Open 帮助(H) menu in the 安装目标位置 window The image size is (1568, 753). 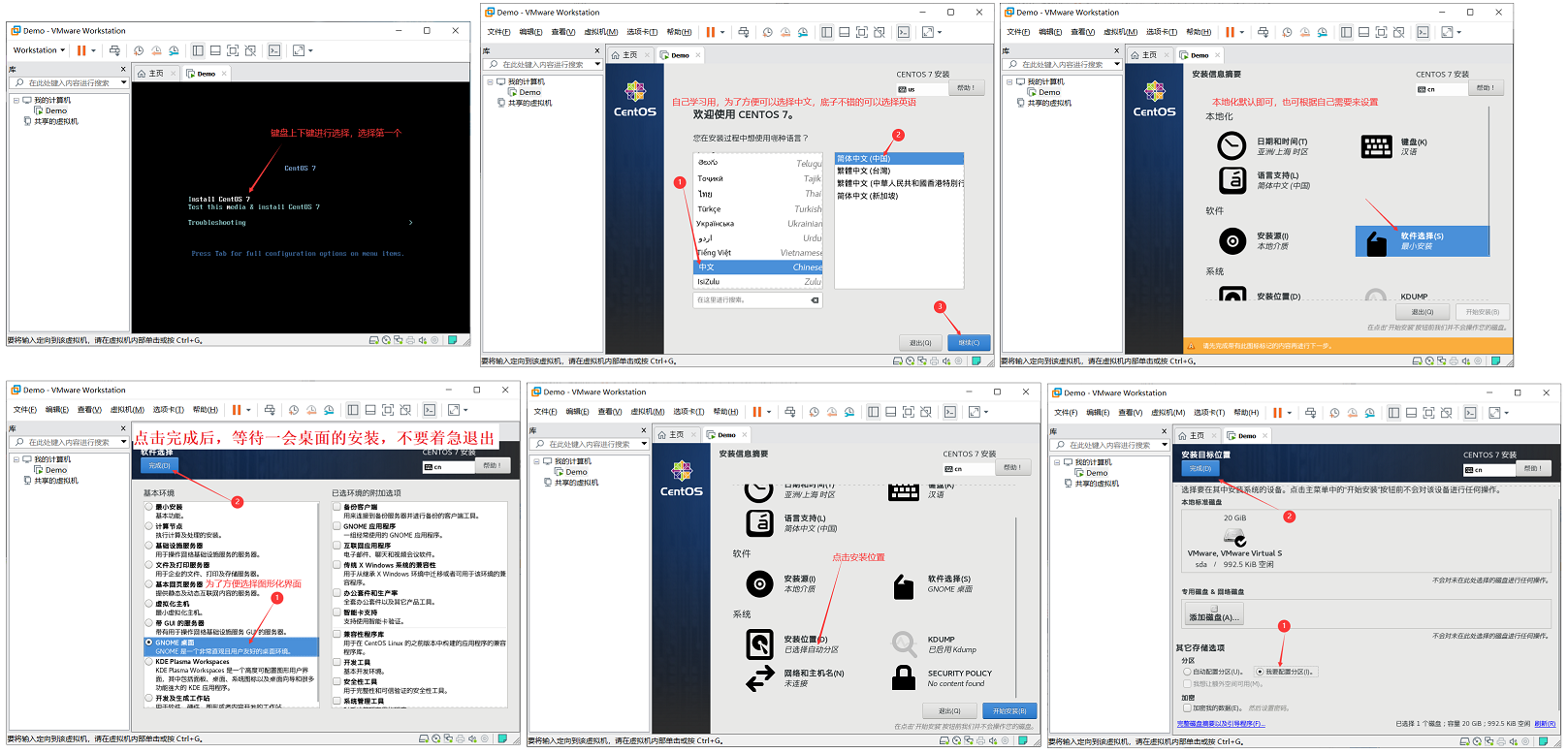tap(1246, 413)
